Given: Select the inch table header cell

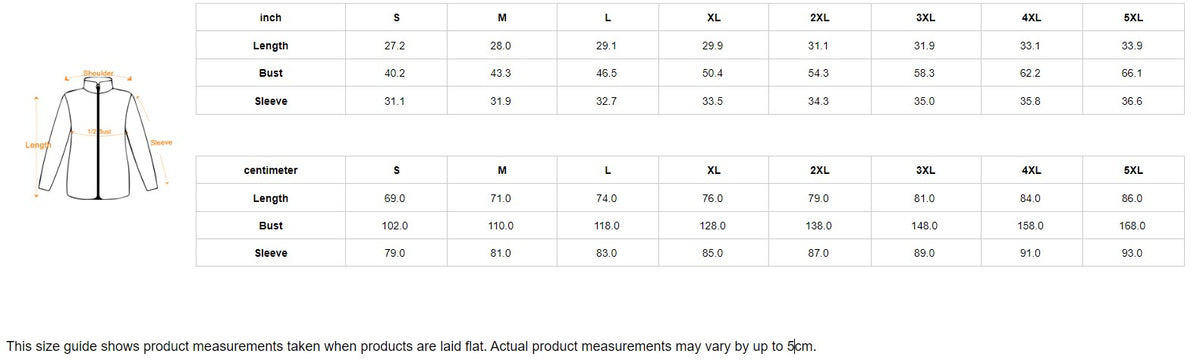Looking at the screenshot, I should pos(271,18).
